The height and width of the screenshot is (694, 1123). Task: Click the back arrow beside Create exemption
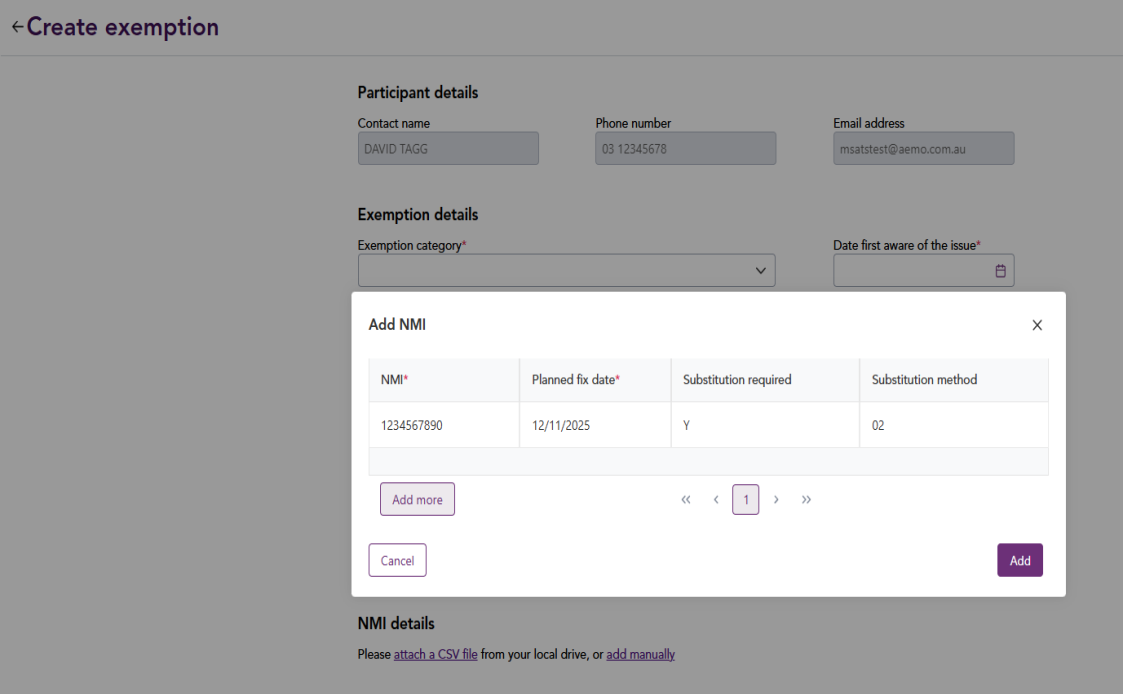tap(17, 27)
